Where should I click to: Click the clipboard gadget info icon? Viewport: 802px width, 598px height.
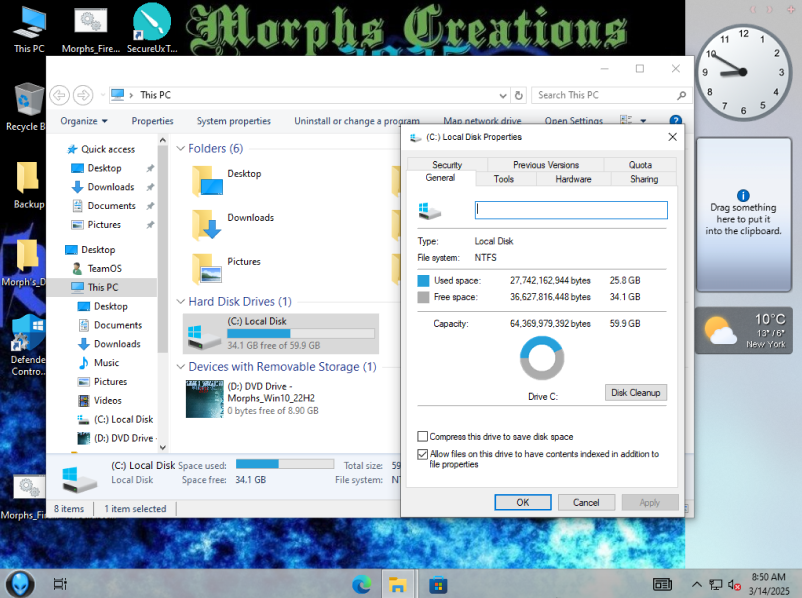click(x=743, y=195)
